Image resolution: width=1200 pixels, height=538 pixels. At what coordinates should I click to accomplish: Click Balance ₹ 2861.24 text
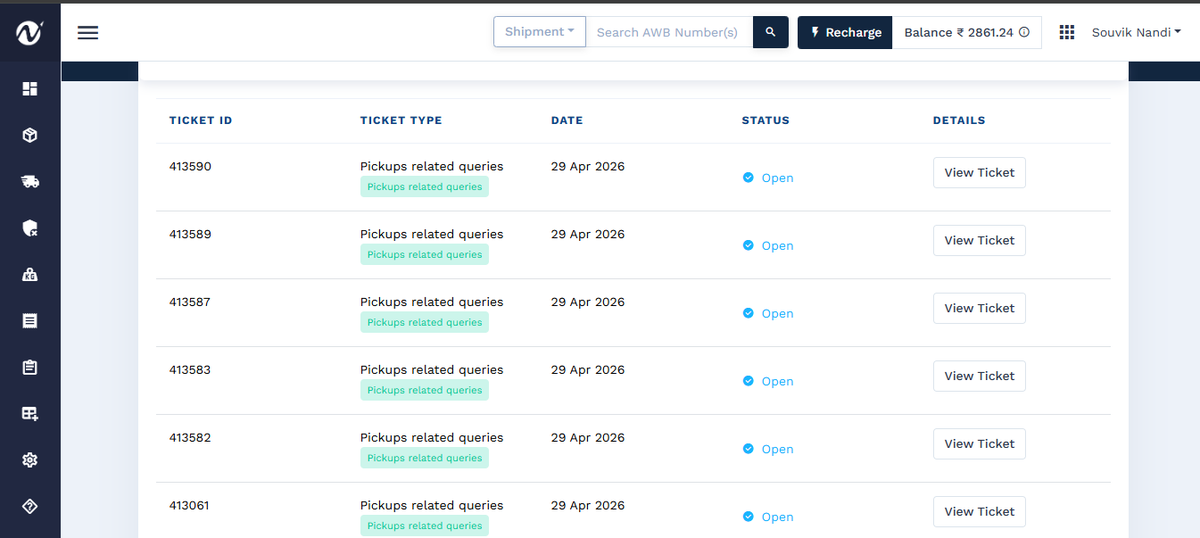[959, 33]
